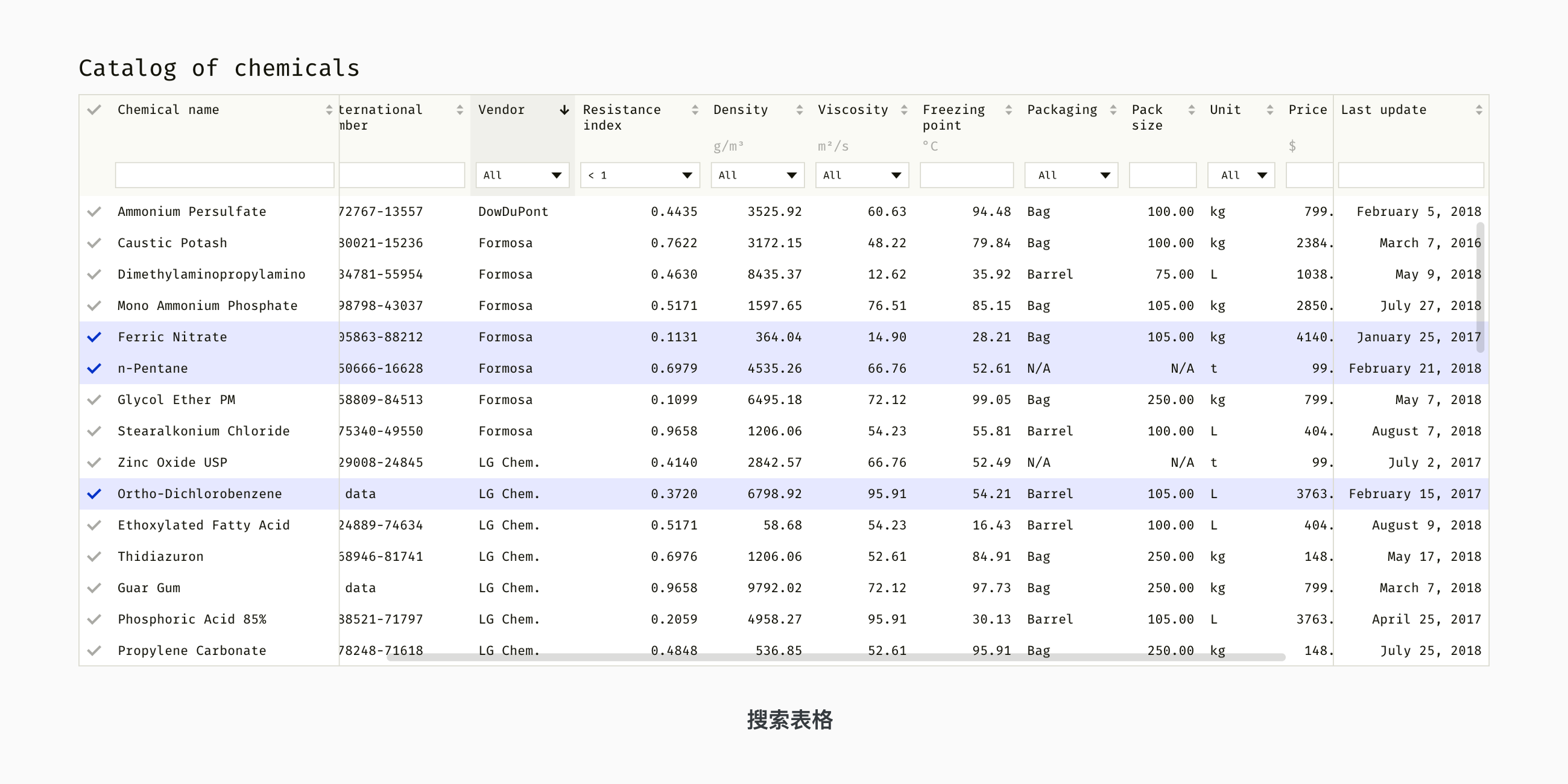Click the 'DowDuPont' vendor cell
This screenshot has width=1568, height=784.
coord(513,212)
